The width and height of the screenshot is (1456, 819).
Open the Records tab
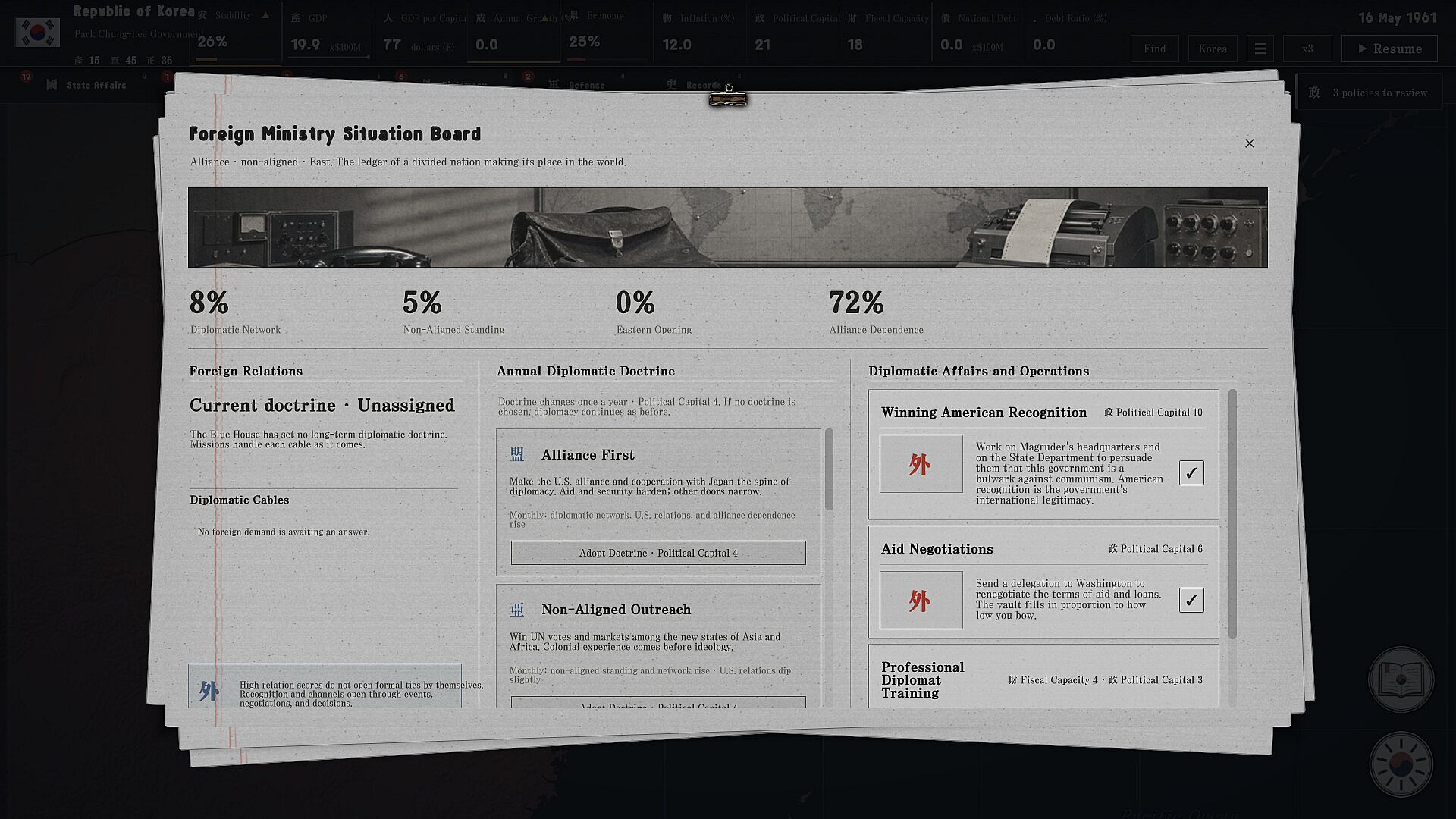694,85
